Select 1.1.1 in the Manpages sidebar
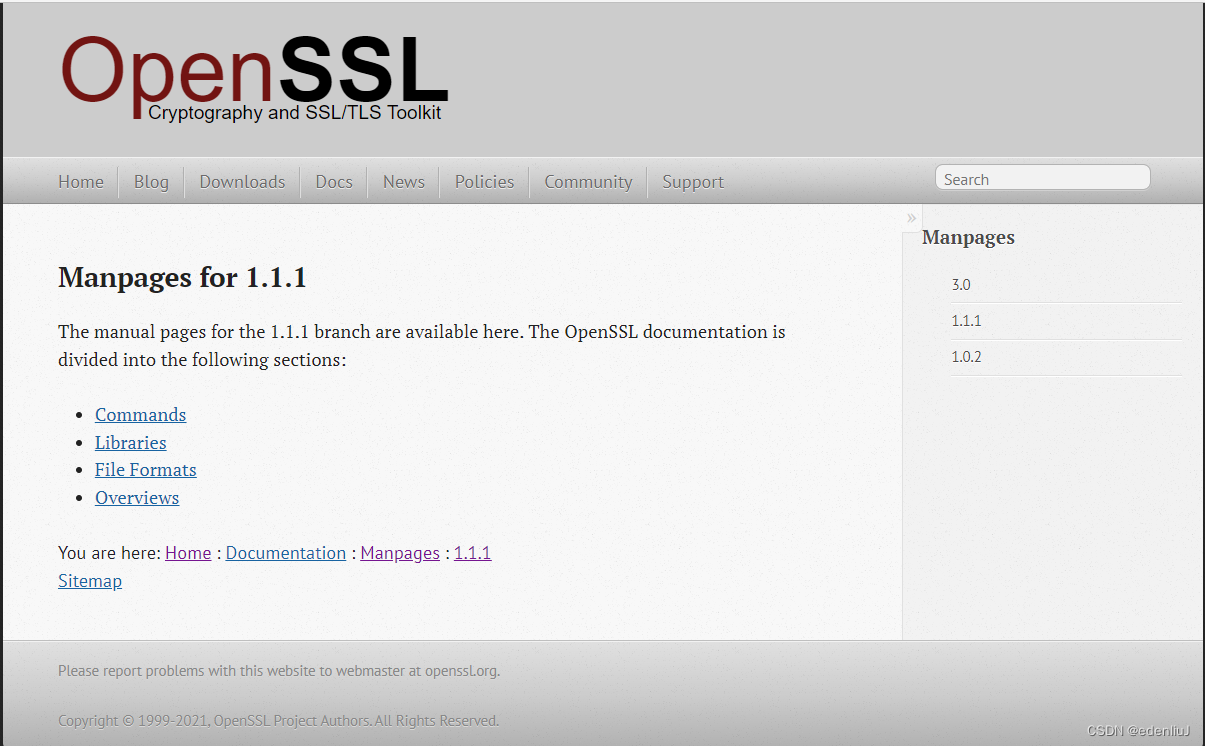Image resolution: width=1205 pixels, height=746 pixels. click(x=966, y=321)
